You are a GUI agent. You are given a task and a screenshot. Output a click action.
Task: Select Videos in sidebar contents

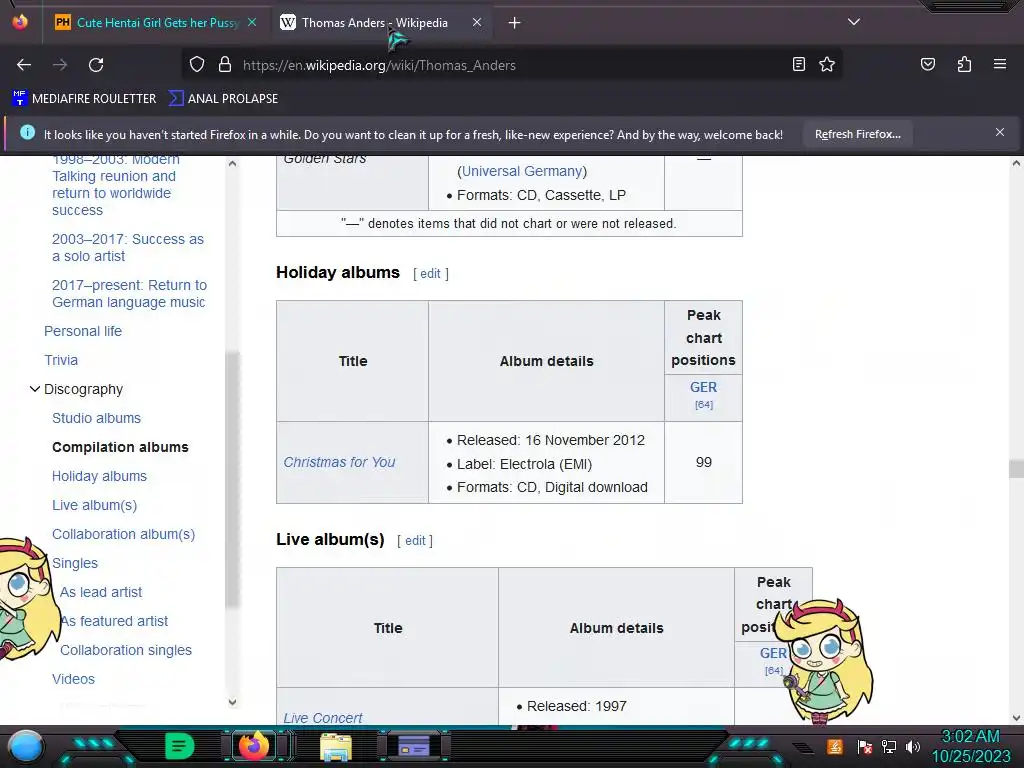tap(73, 679)
